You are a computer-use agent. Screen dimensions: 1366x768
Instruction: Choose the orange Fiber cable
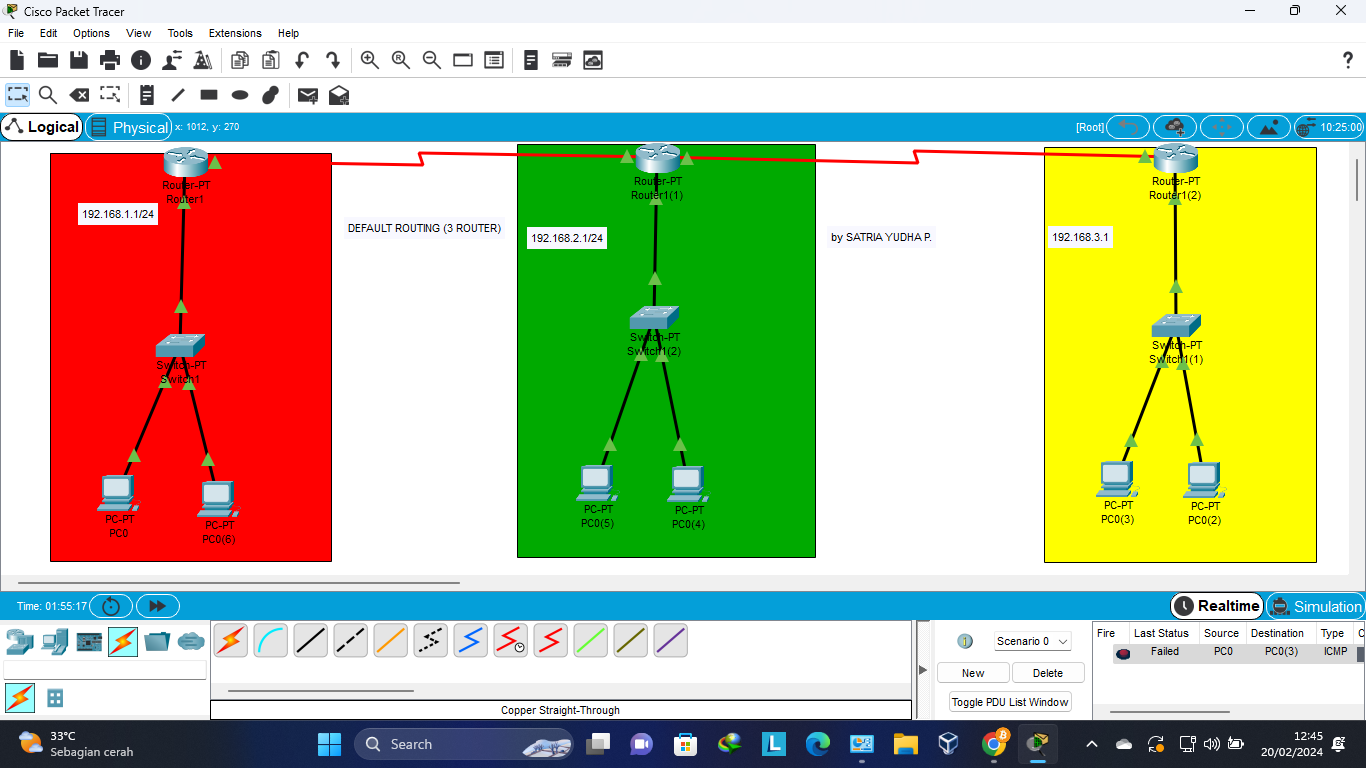(391, 640)
